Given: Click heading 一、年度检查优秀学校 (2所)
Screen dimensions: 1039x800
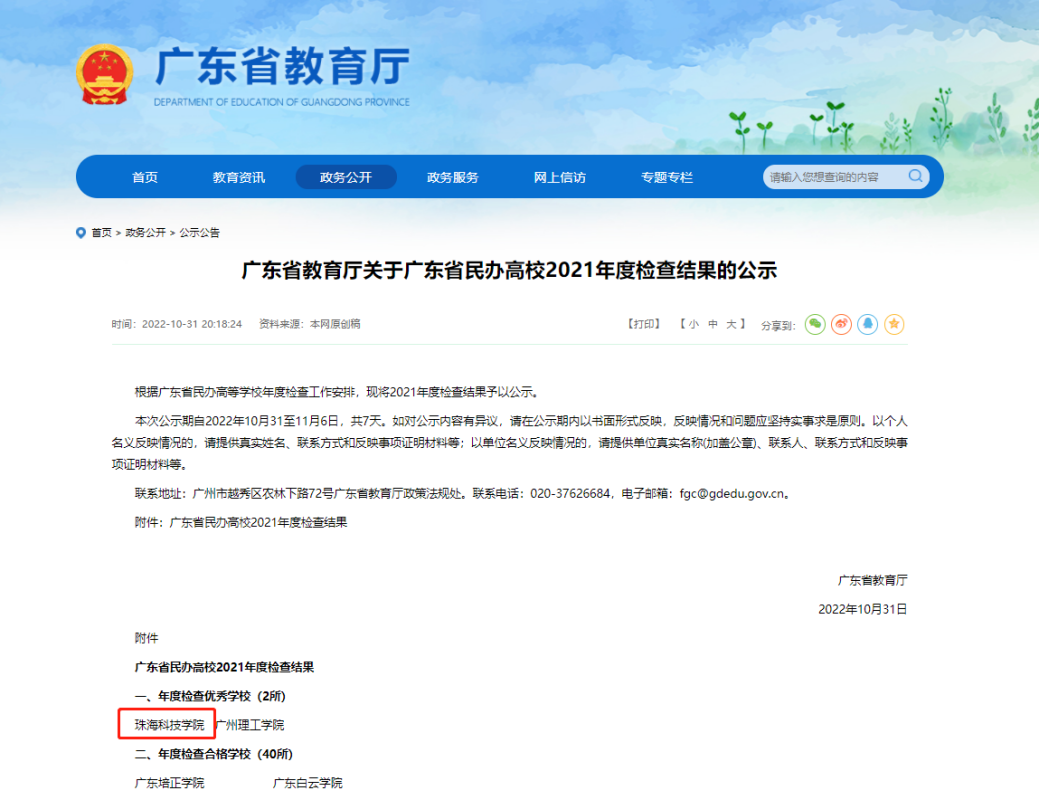Looking at the screenshot, I should tap(210, 696).
